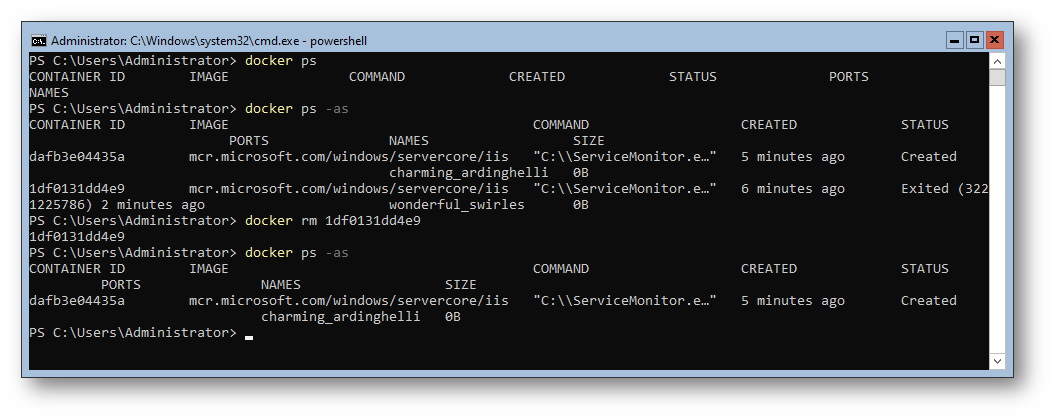Click the cmd.exe icon in title bar

(39, 40)
